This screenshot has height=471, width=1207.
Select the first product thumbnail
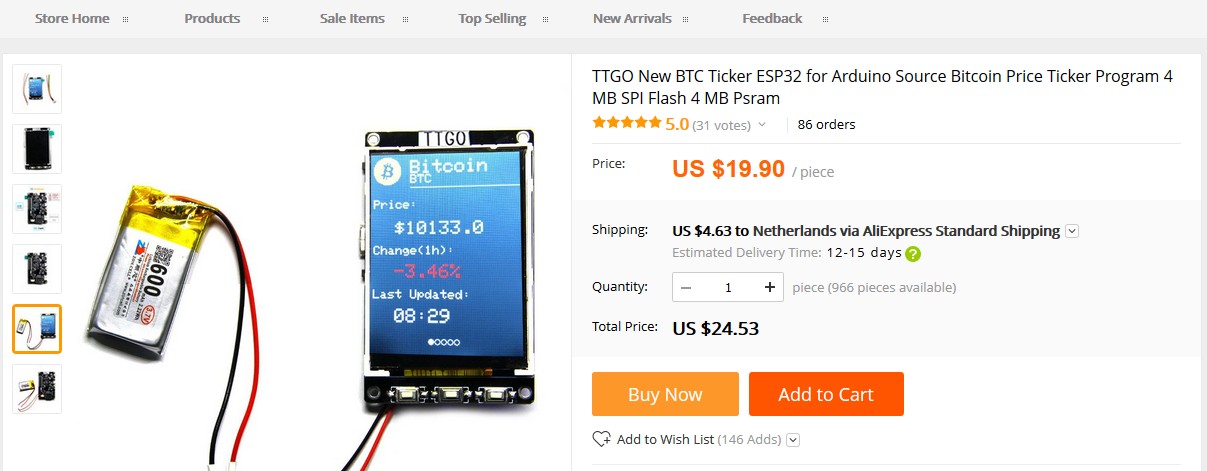[x=37, y=89]
